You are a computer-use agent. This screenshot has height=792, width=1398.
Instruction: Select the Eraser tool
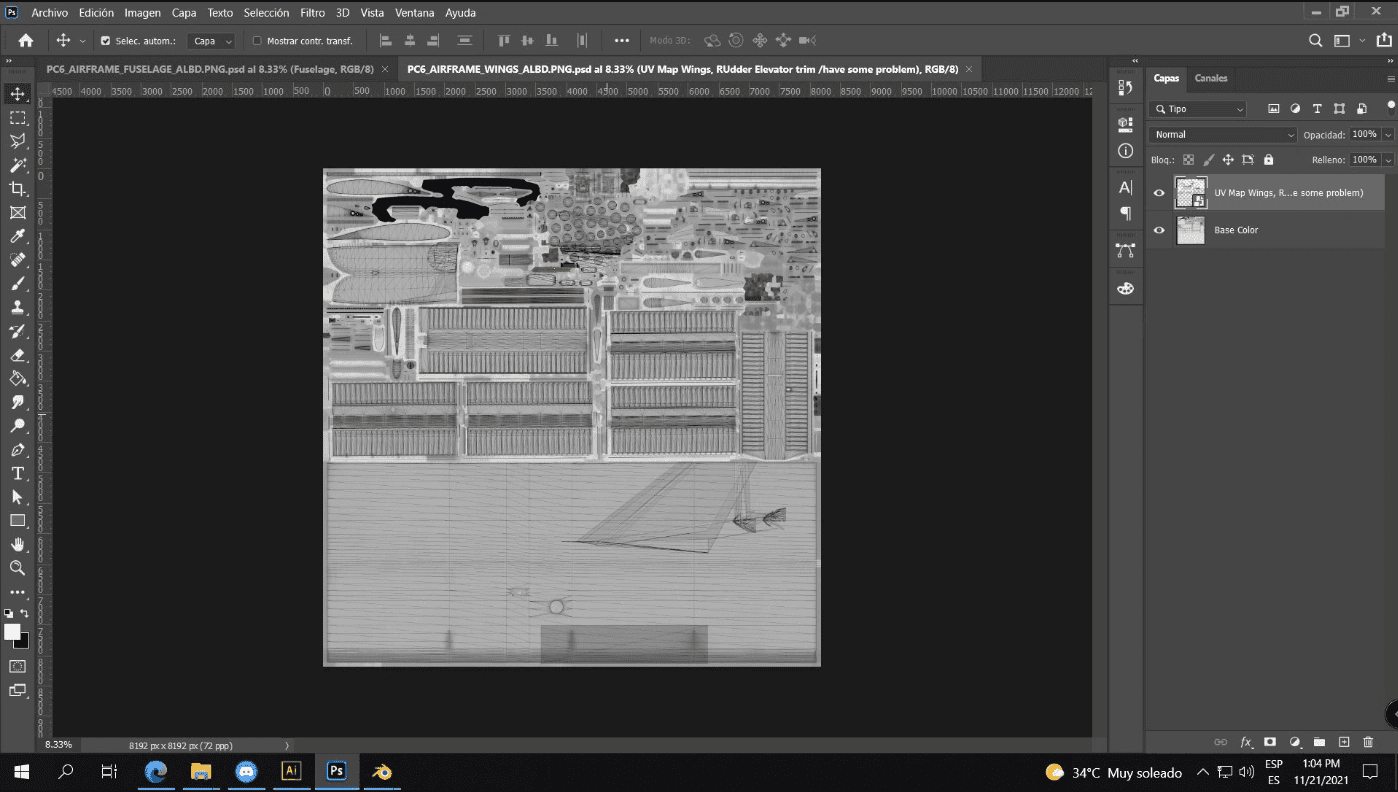coord(17,355)
